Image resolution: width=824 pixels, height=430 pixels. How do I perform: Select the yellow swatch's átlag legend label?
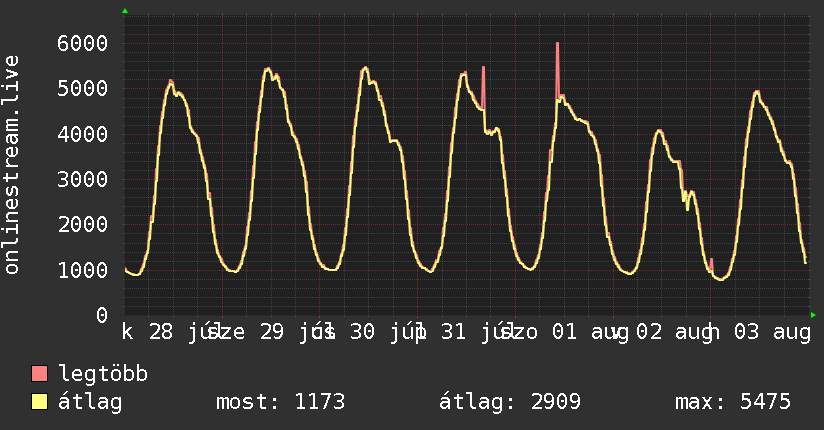click(x=90, y=402)
